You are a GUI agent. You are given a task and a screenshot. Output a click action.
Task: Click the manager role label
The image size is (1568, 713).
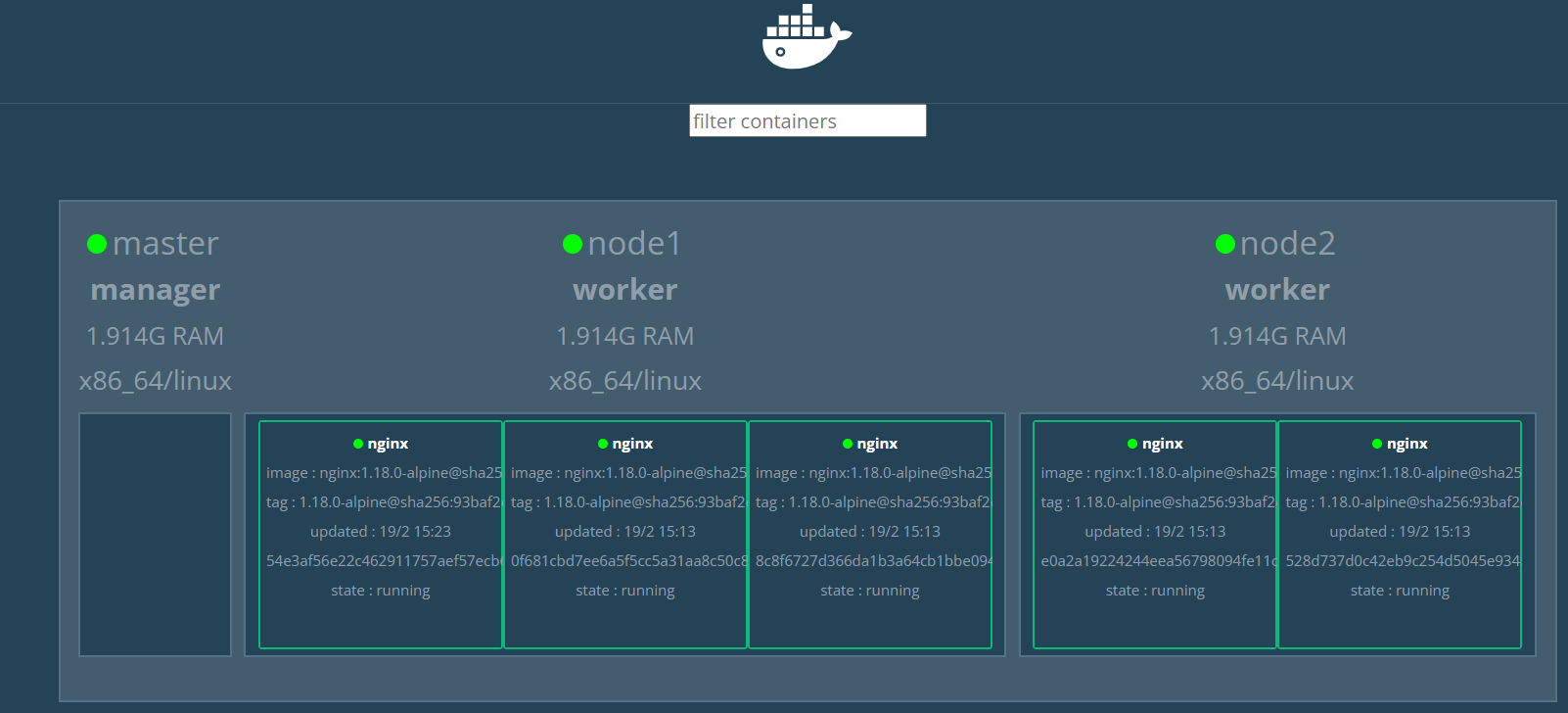[x=156, y=290]
